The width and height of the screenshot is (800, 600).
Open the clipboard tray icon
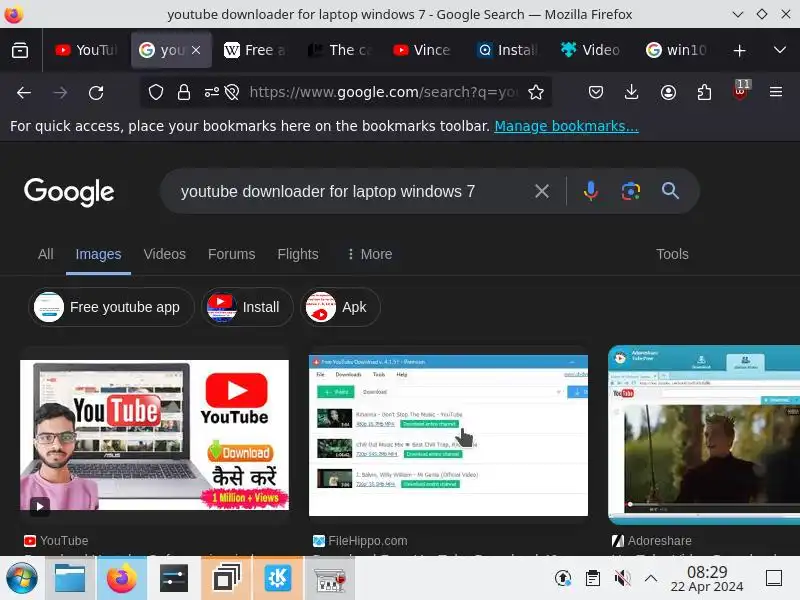pos(593,578)
